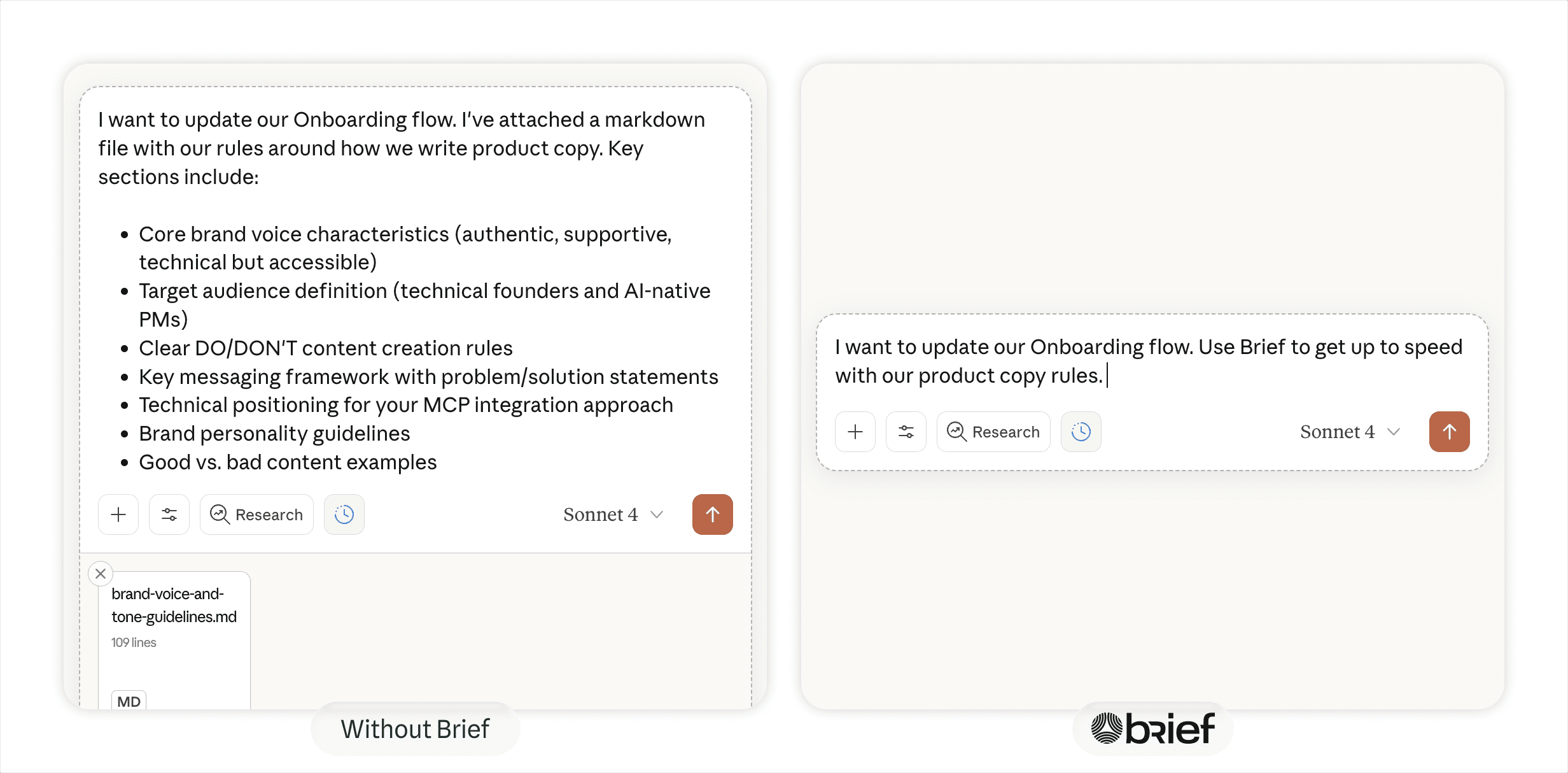
Task: Toggle the clock icon in right panel
Action: (x=1081, y=432)
